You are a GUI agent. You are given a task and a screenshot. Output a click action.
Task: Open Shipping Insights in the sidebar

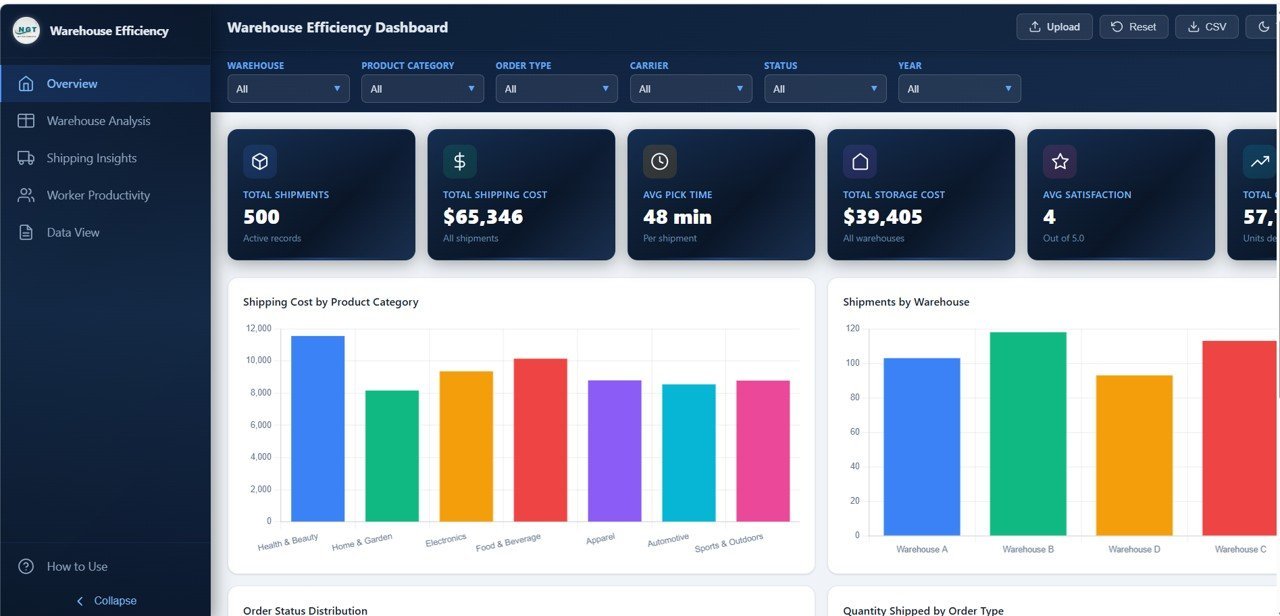(x=91, y=158)
